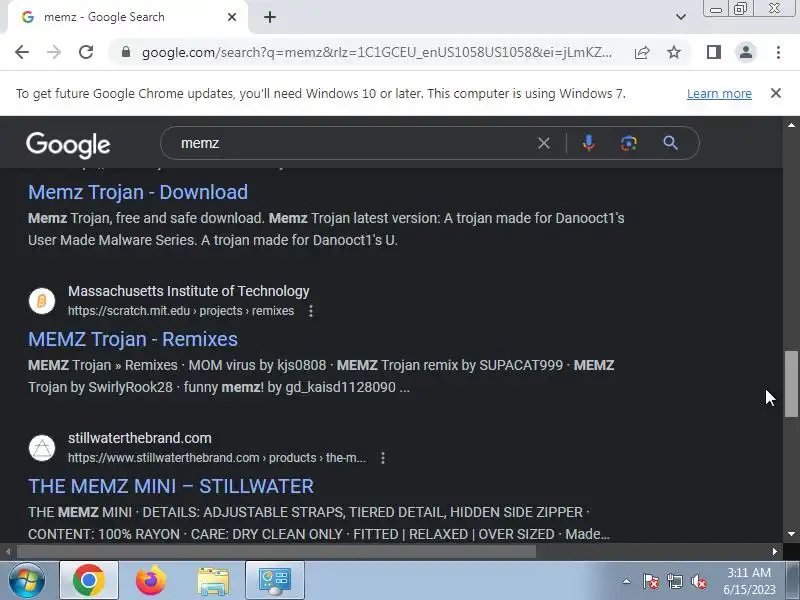Open MEMZ Trojan - Remixes result
800x600 pixels.
point(133,339)
